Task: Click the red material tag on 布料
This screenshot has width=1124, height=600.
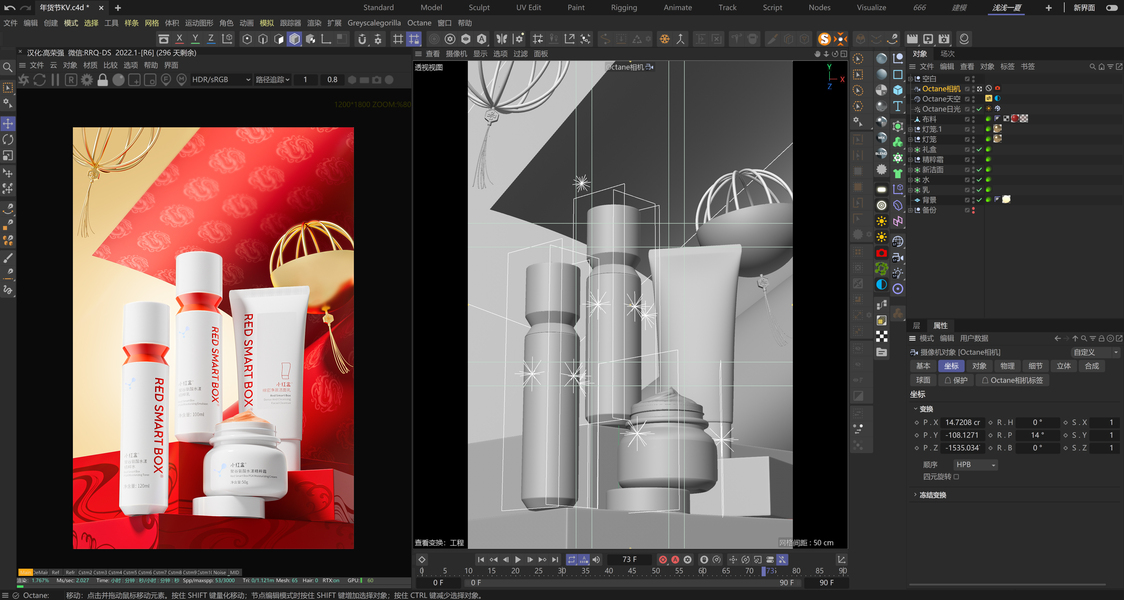Action: (x=1015, y=119)
